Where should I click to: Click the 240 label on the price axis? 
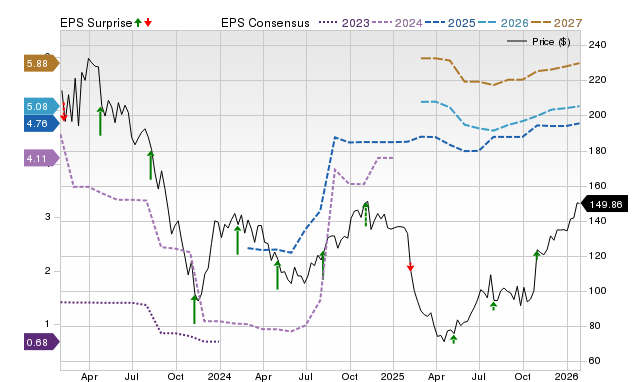click(x=597, y=44)
